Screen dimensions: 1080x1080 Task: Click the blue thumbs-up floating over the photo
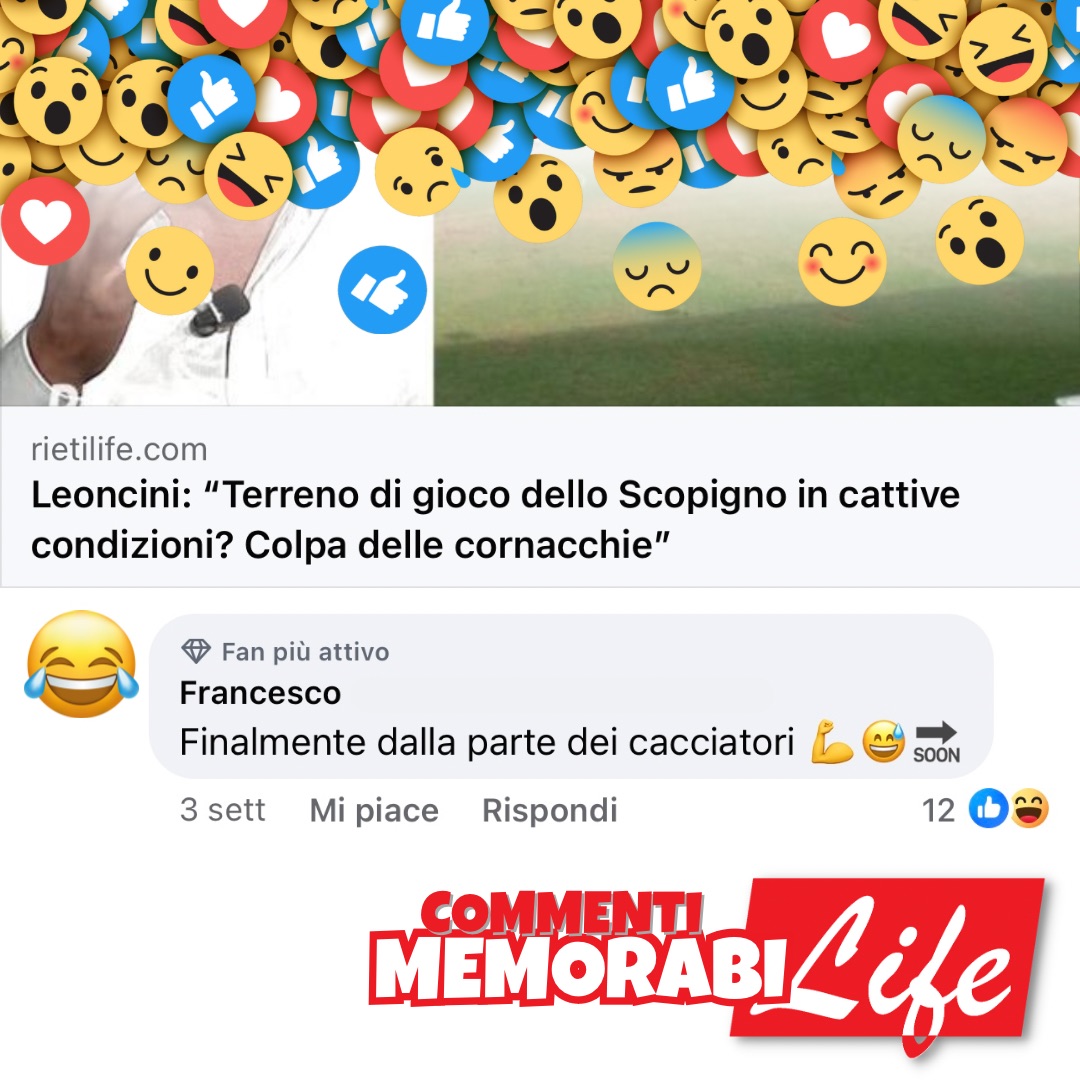pos(382,290)
